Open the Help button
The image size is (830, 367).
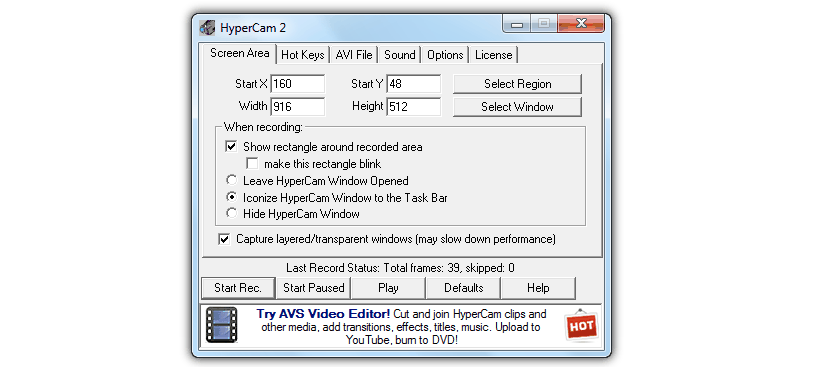[538, 288]
